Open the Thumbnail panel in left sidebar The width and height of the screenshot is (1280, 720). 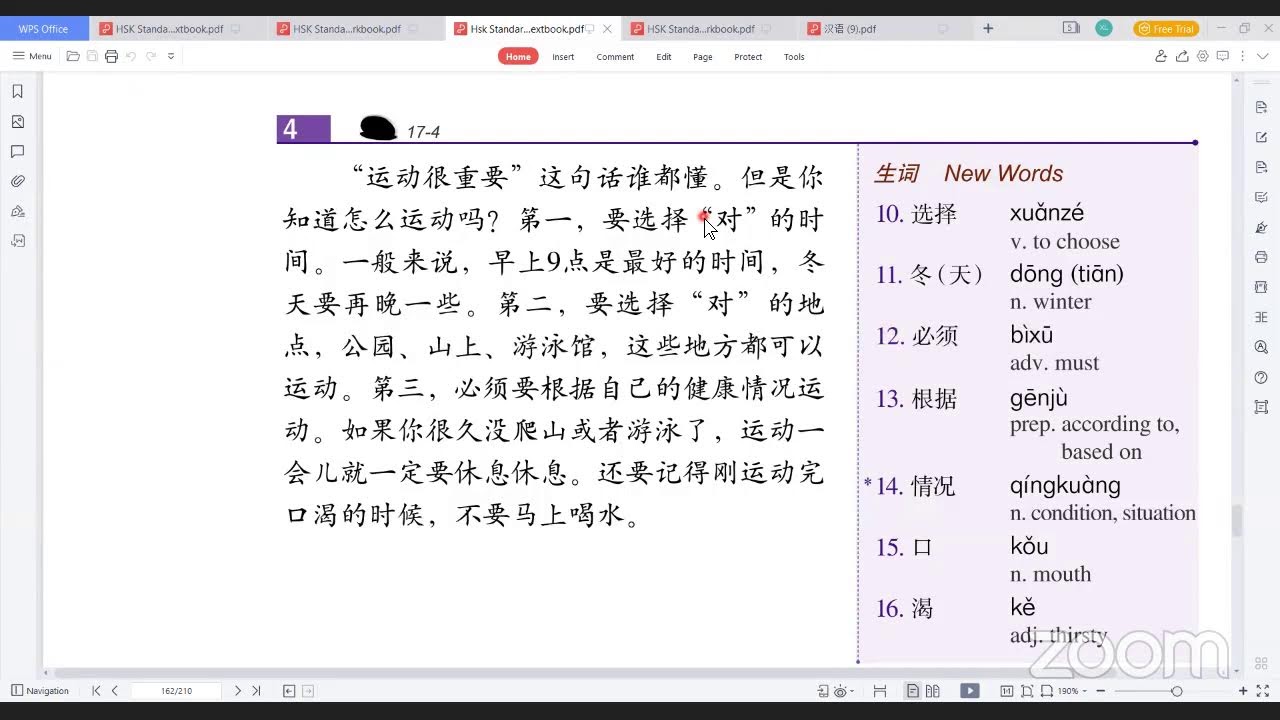(x=17, y=121)
